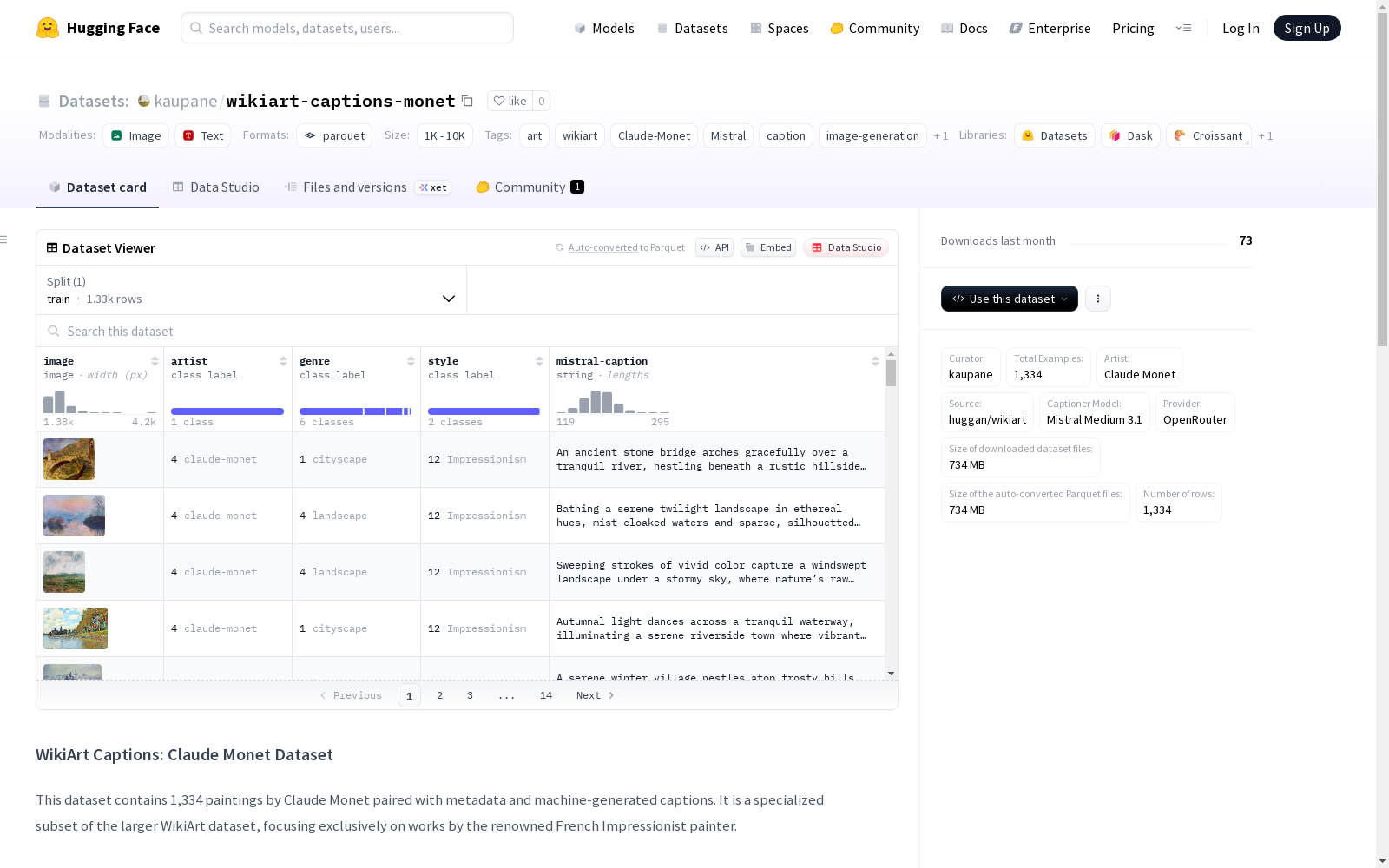Like this dataset with heart button
The height and width of the screenshot is (868, 1389).
510,101
